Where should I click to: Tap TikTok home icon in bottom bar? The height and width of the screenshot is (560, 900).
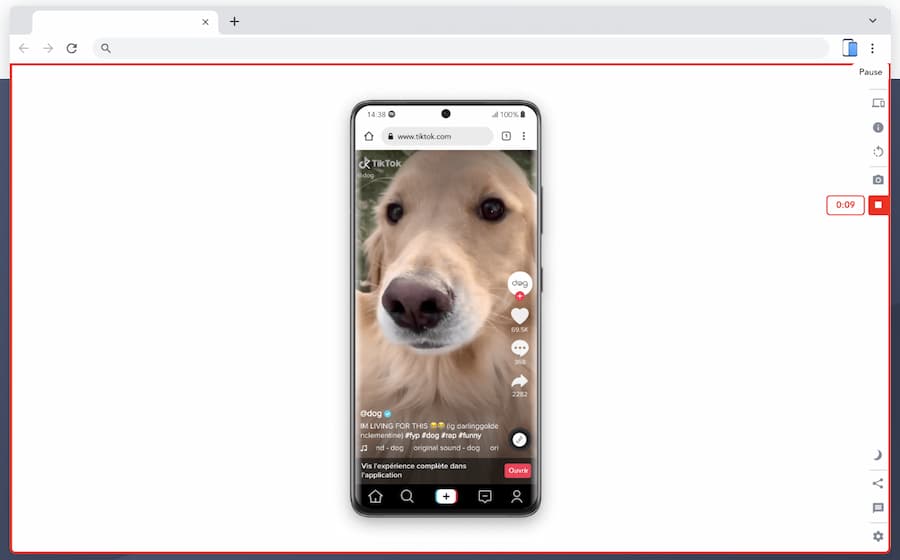(375, 496)
